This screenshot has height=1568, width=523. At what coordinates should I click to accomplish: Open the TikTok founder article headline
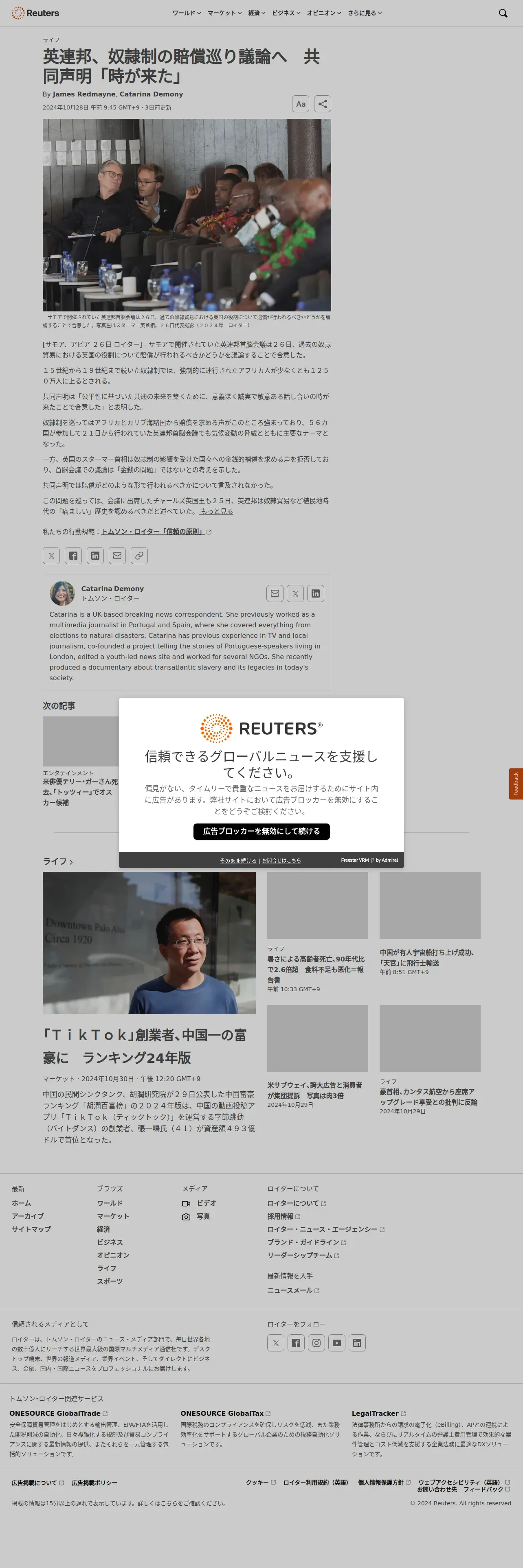tap(145, 1046)
